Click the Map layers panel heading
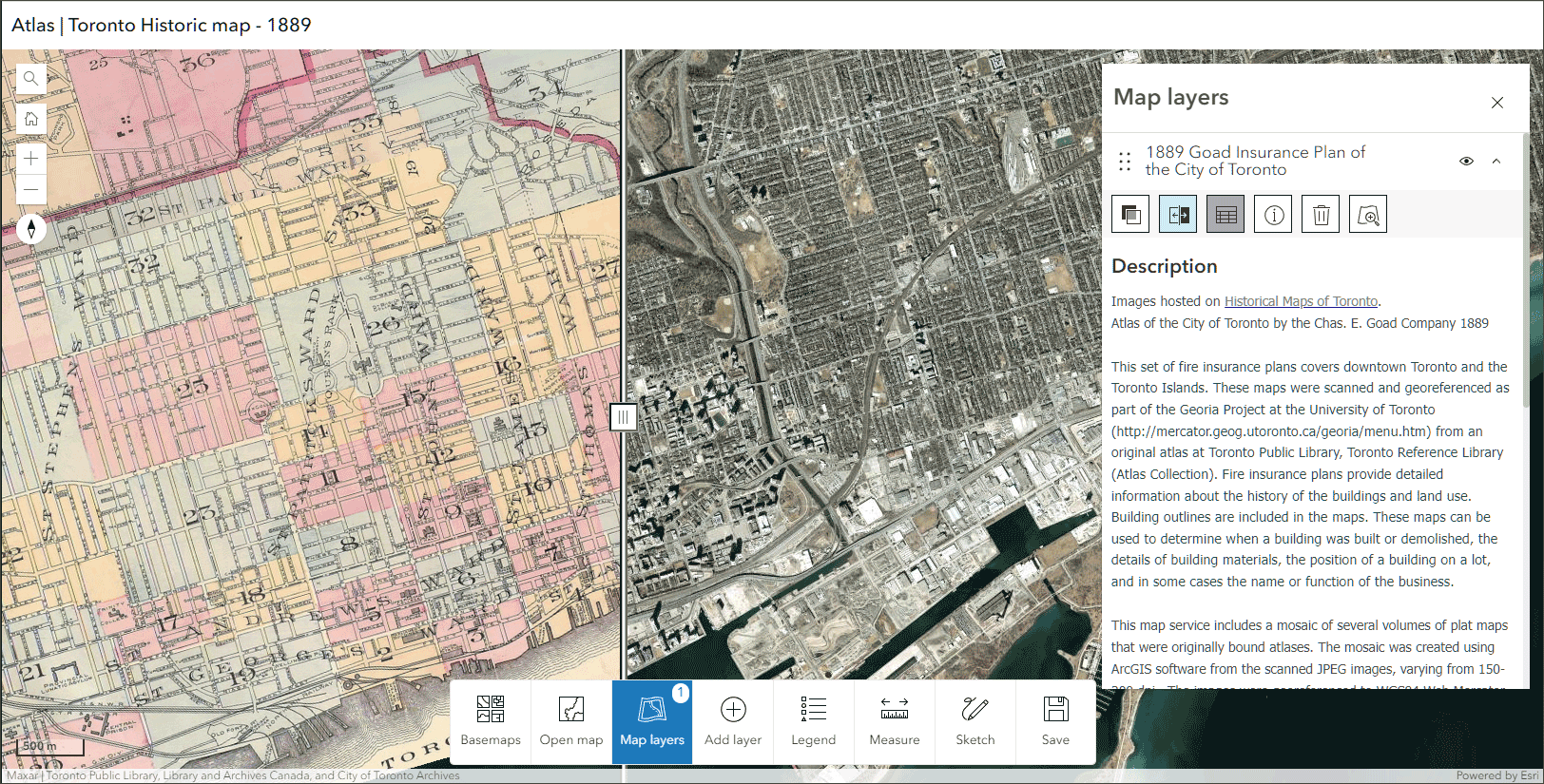The image size is (1544, 784). (1171, 97)
